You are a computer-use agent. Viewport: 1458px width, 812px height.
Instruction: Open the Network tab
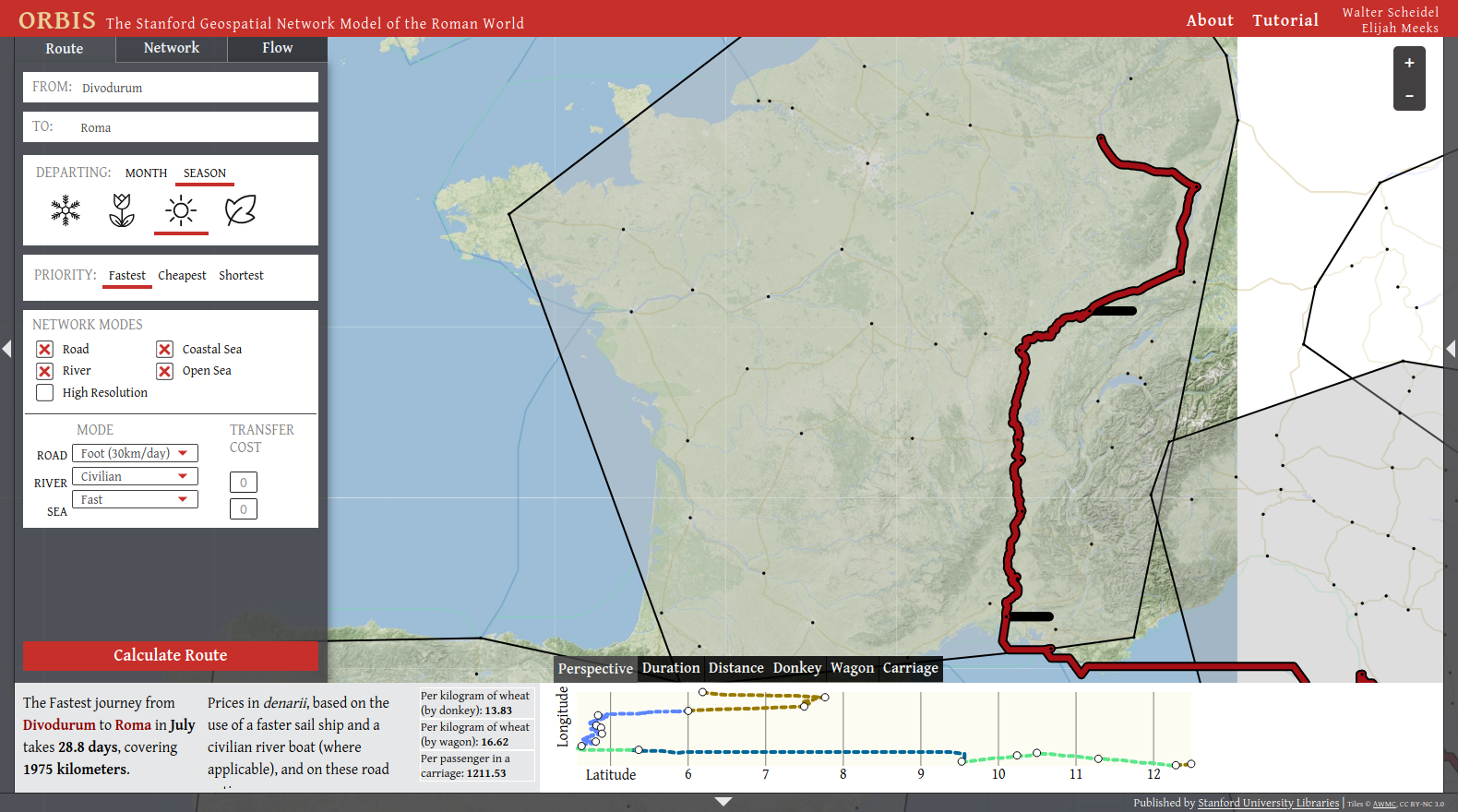point(172,48)
